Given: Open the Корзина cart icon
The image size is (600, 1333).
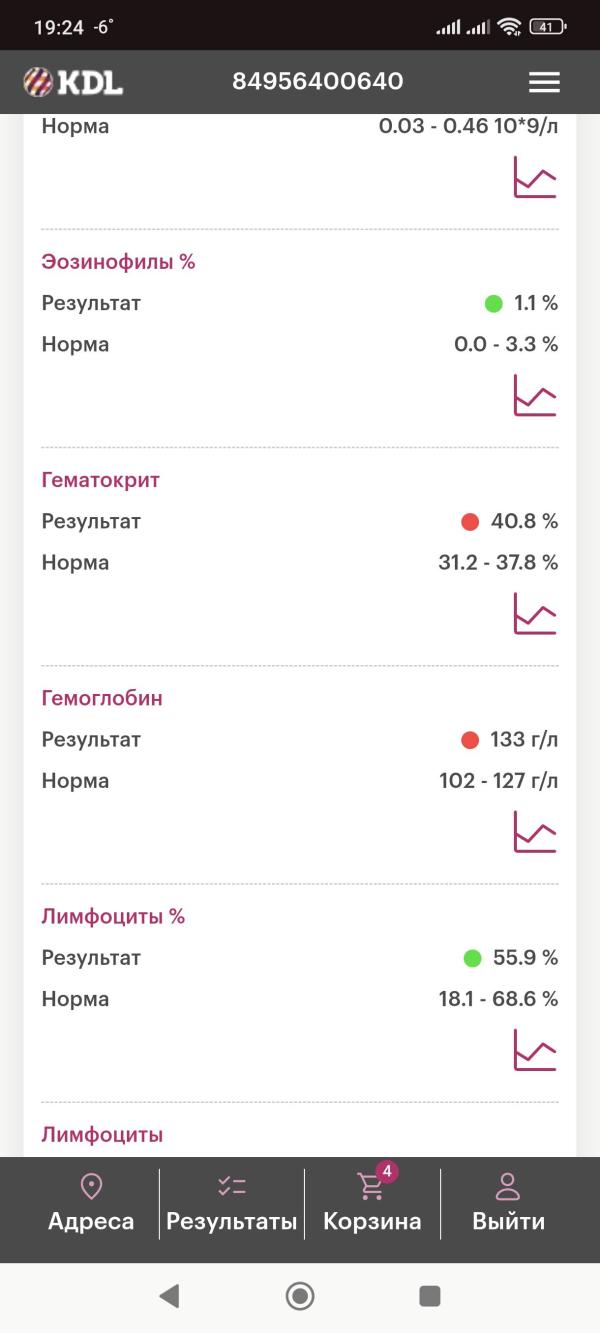Looking at the screenshot, I should (x=372, y=1187).
